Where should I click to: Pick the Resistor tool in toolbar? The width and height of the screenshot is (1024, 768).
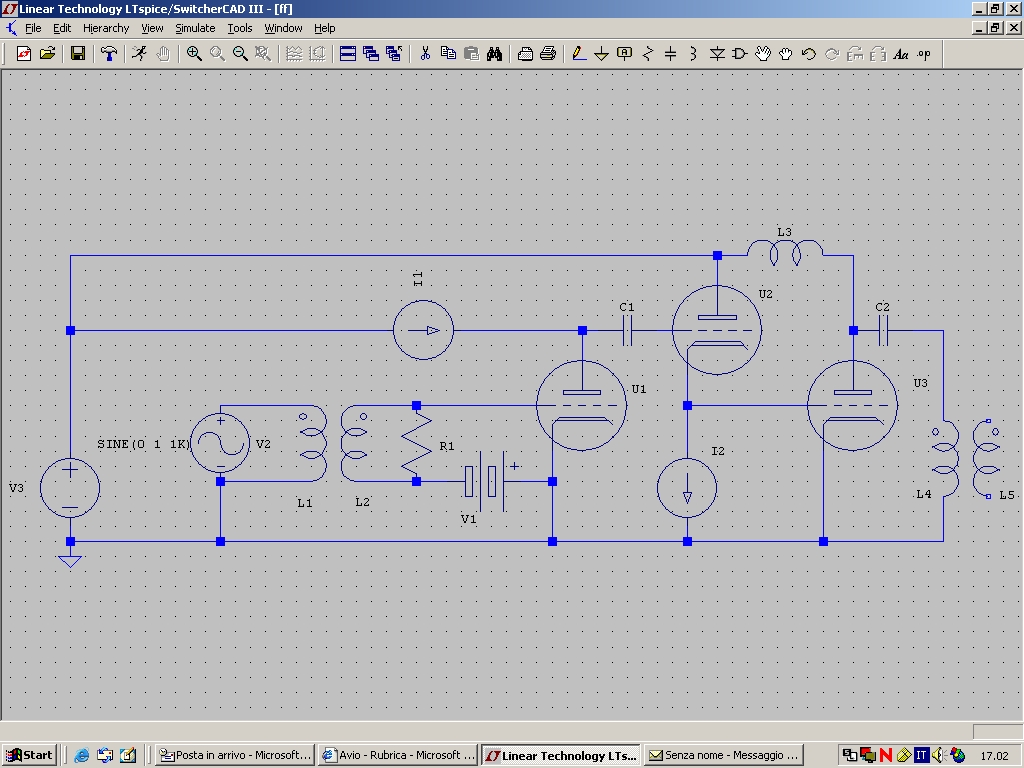pos(648,54)
